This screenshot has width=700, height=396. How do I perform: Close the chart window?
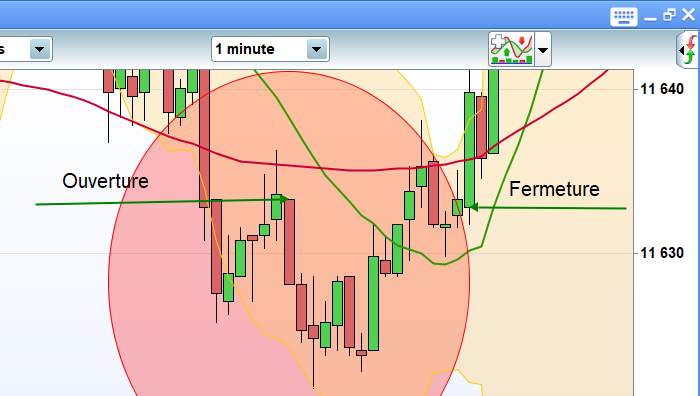click(689, 15)
